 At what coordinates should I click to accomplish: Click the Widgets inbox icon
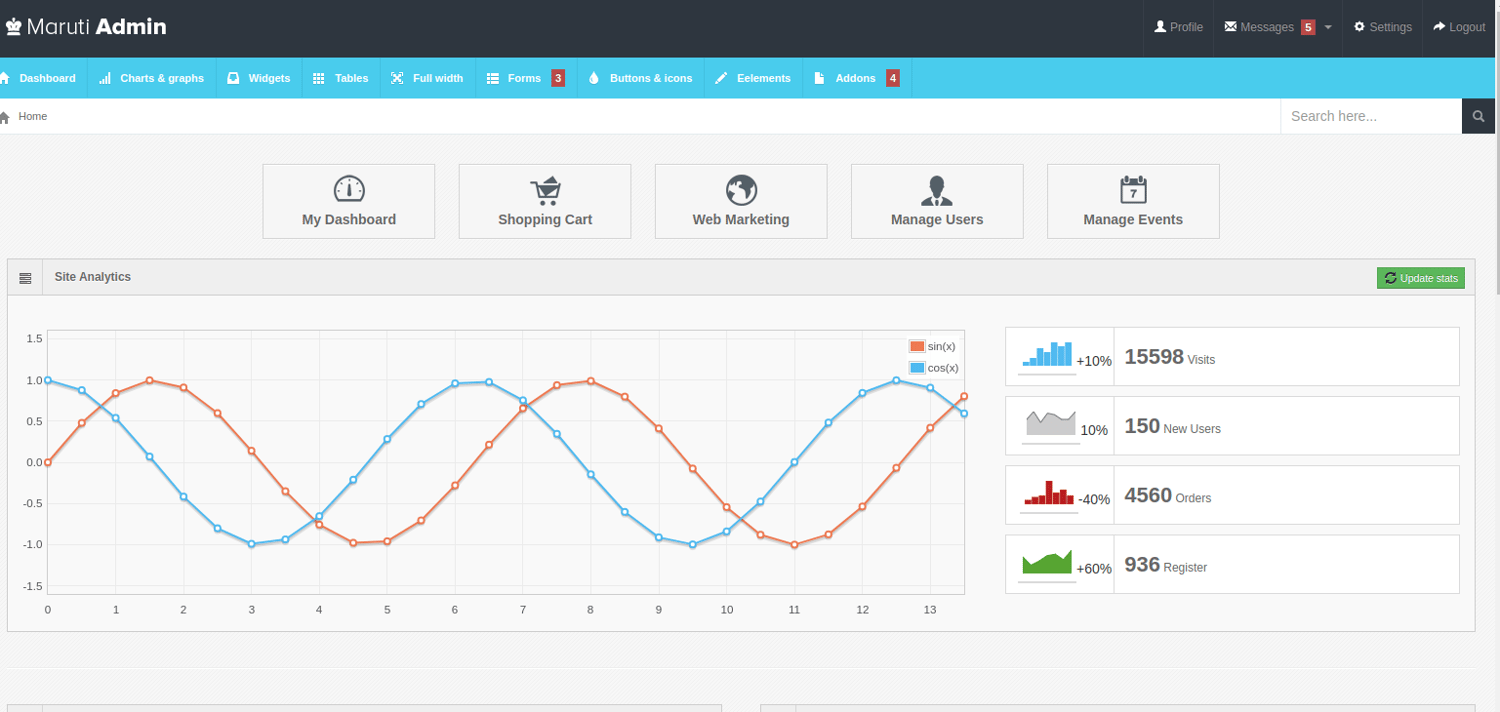point(233,78)
